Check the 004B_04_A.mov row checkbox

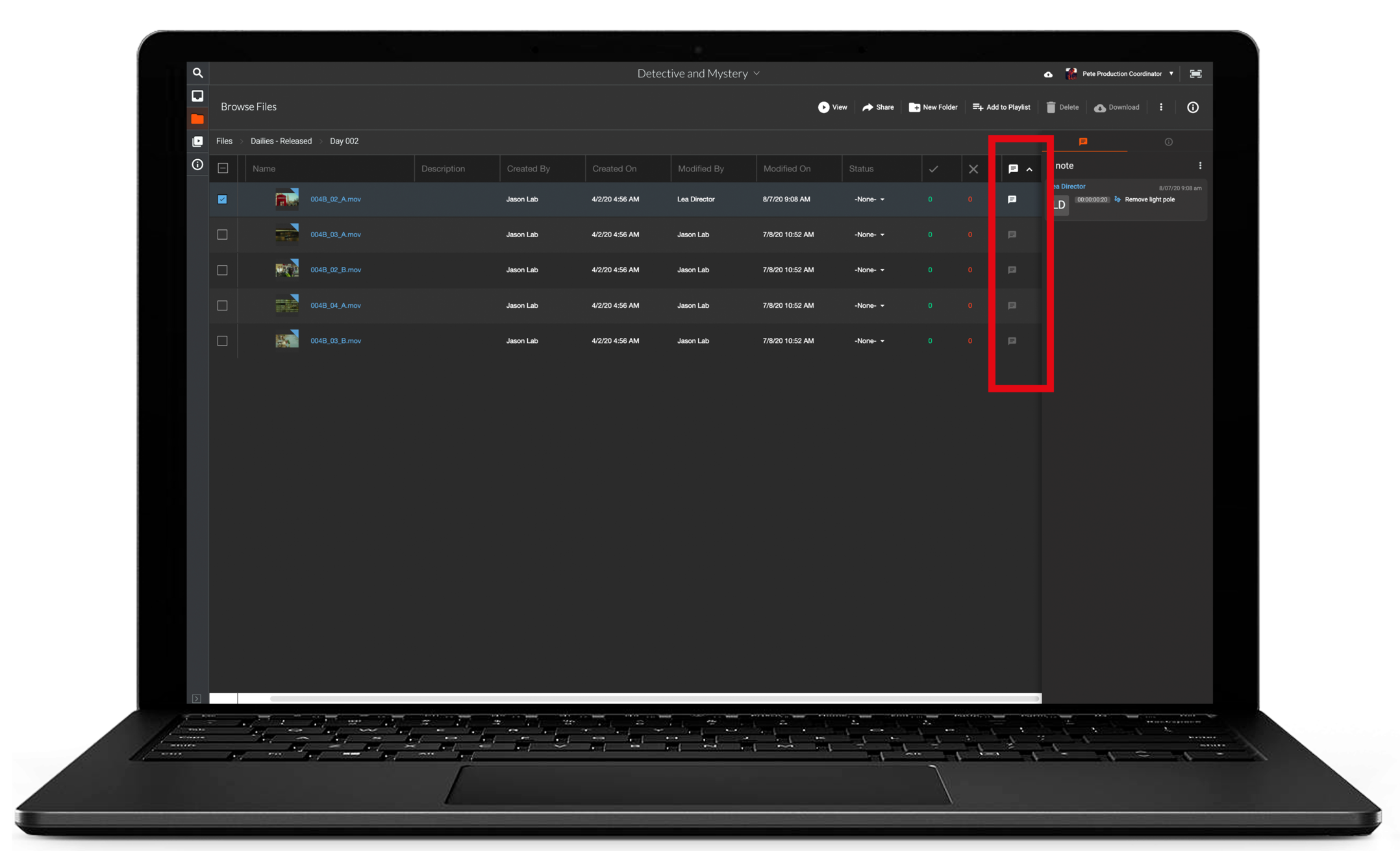point(222,305)
